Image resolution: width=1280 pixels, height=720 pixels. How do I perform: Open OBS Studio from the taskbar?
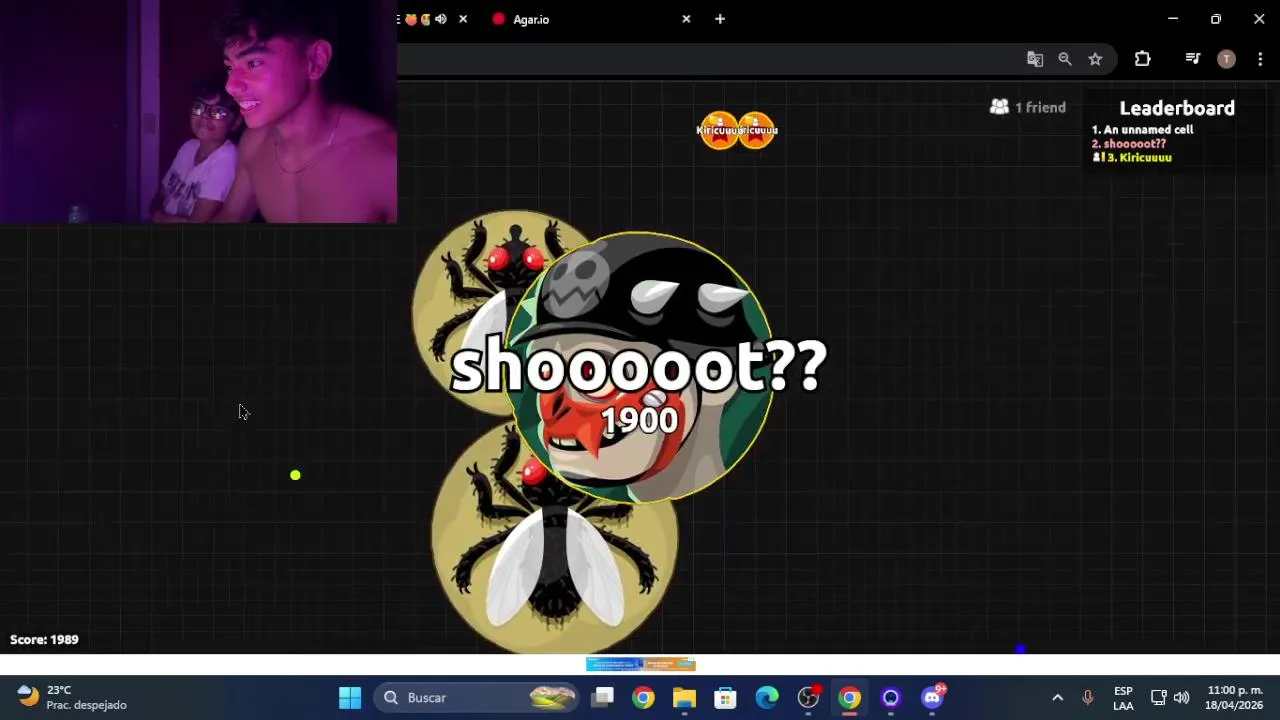coord(808,697)
